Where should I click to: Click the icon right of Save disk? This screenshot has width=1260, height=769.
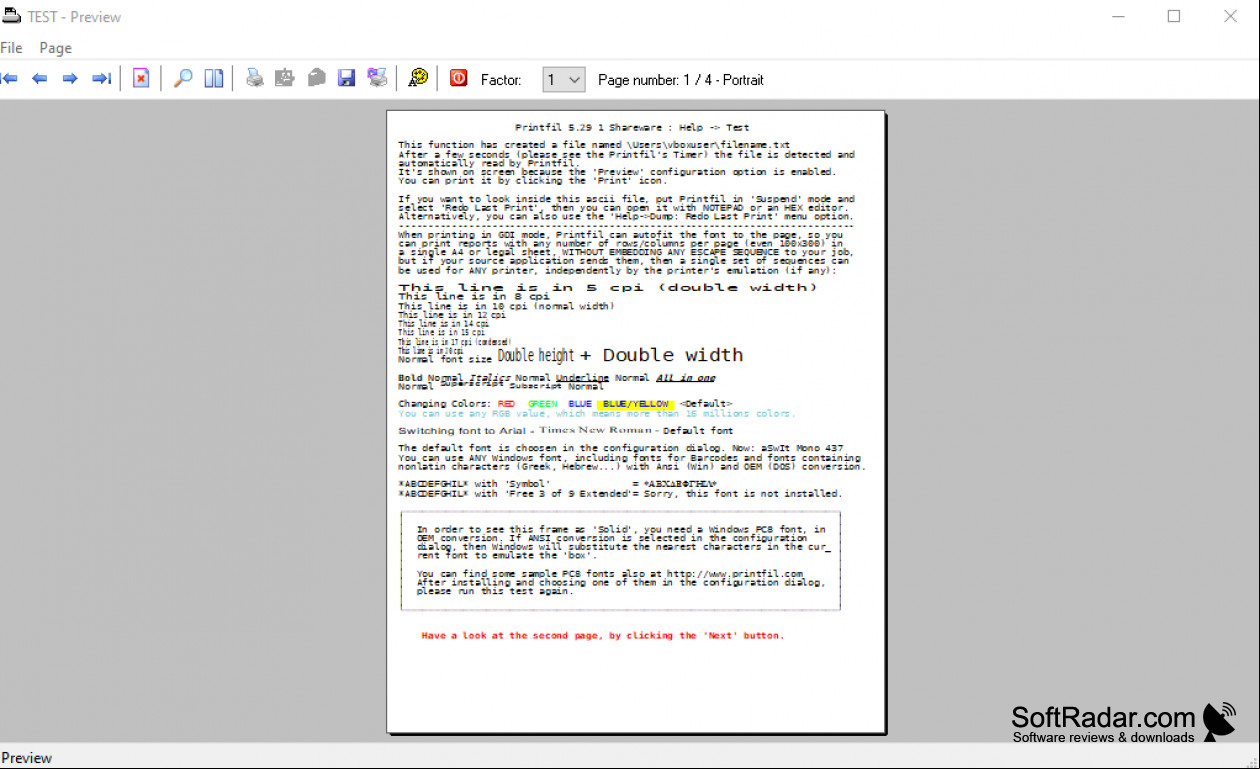377,78
